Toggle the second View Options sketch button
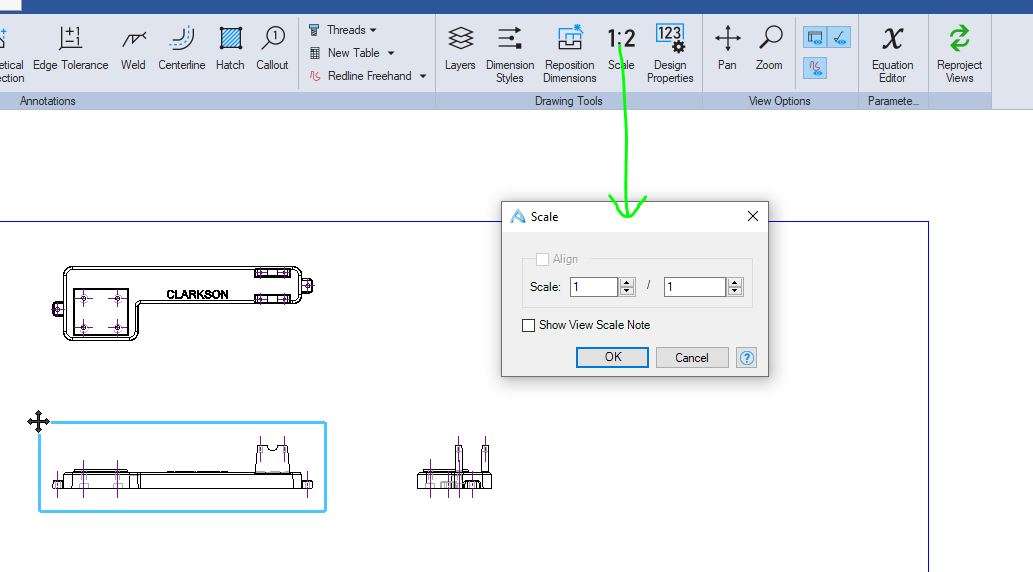The height and width of the screenshot is (572, 1033). point(839,37)
